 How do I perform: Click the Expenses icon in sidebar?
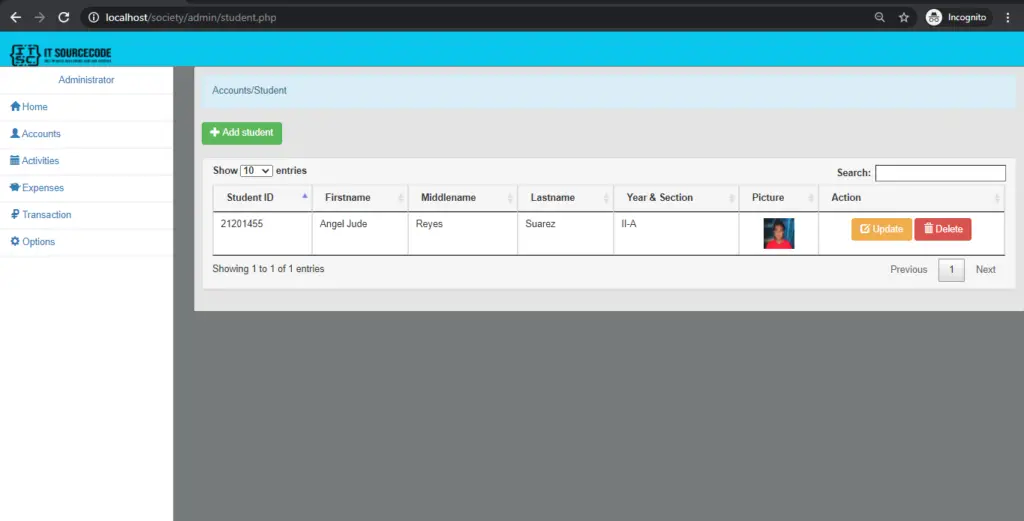pos(15,188)
